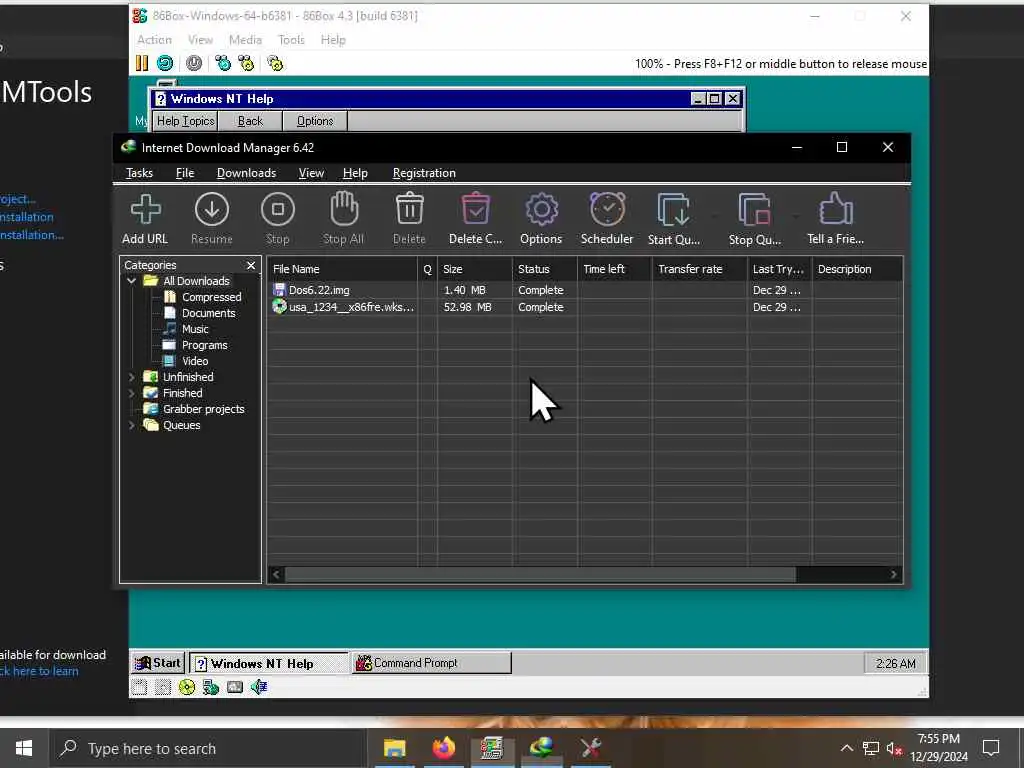
Task: Open the File menu in IDM
Action: coord(185,173)
